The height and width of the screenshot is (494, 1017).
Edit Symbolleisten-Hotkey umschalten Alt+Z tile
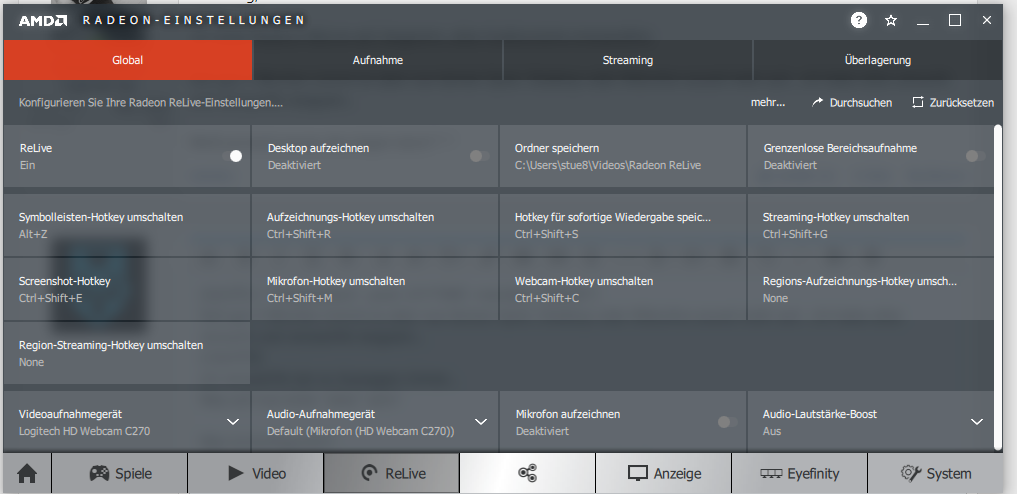point(126,225)
